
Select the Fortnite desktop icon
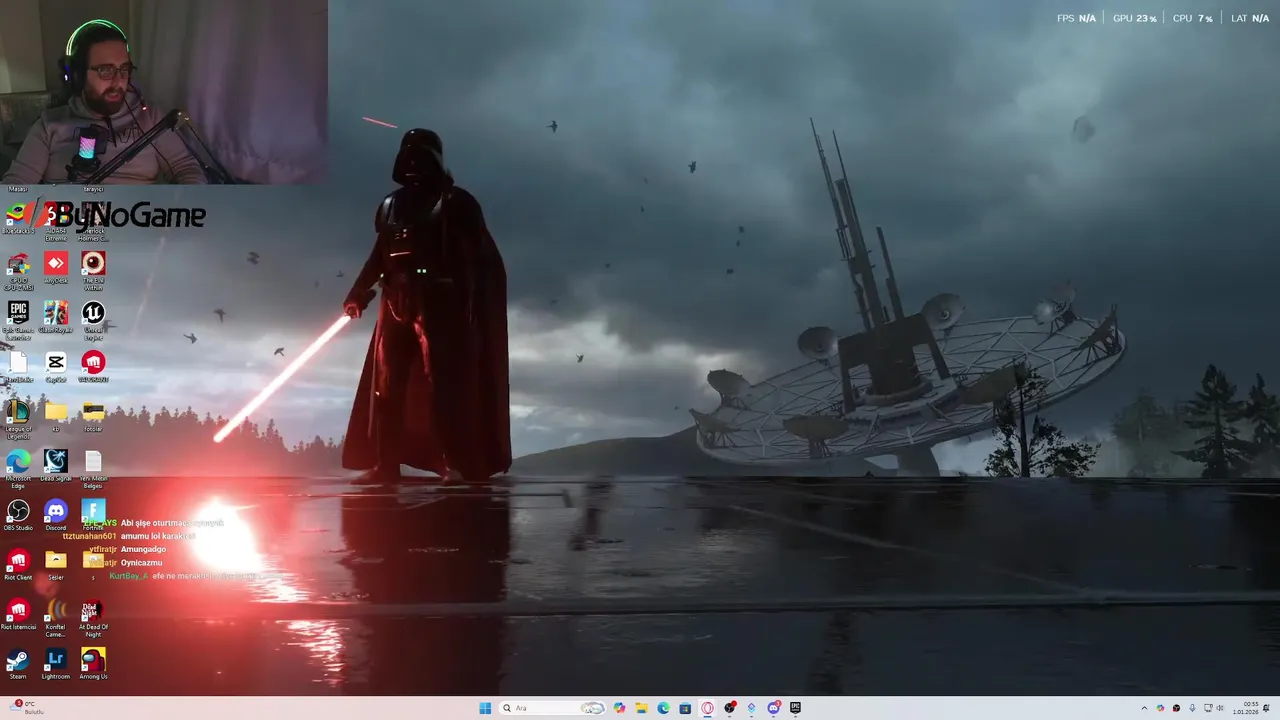click(x=93, y=515)
